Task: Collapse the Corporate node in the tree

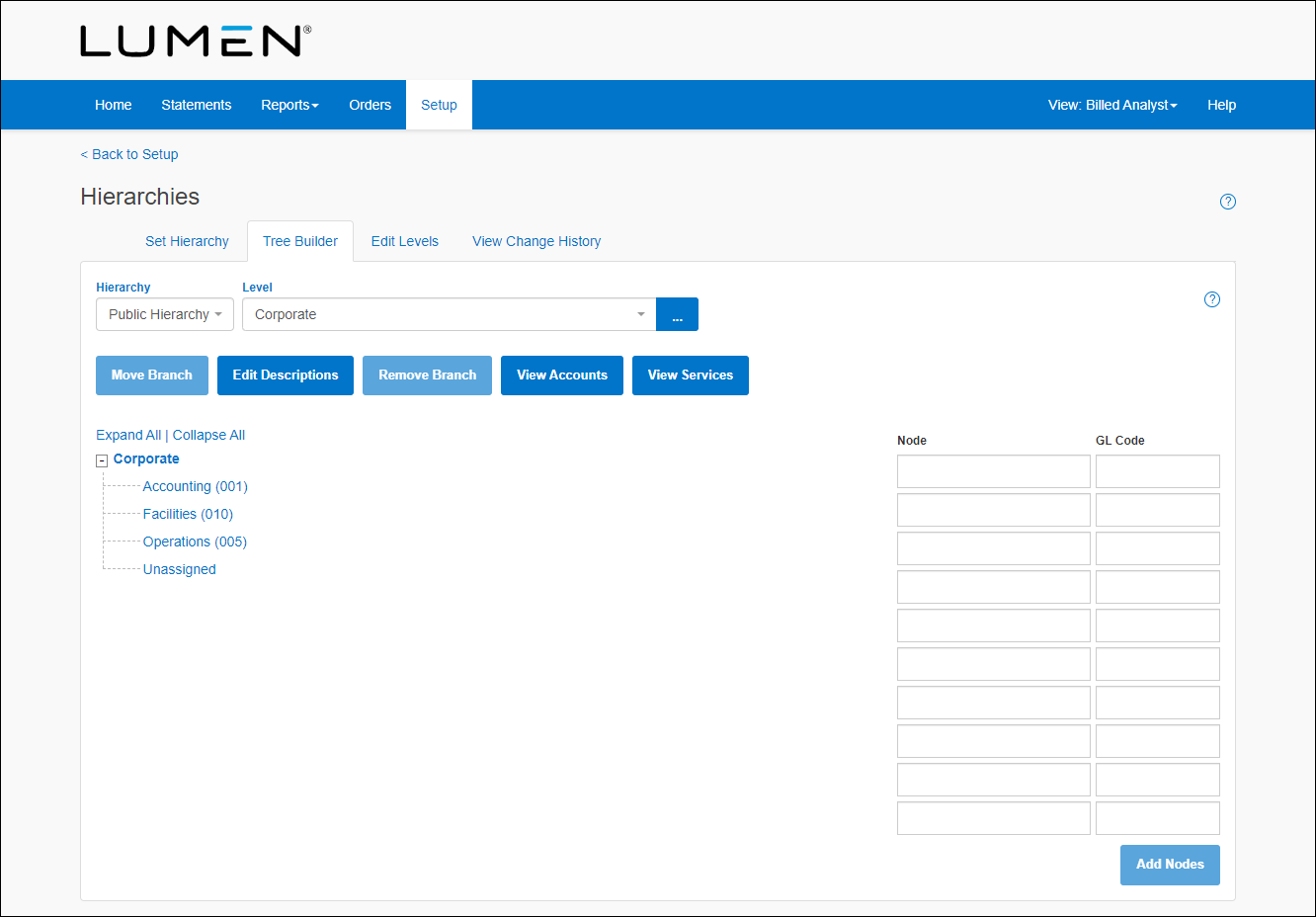Action: tap(102, 459)
